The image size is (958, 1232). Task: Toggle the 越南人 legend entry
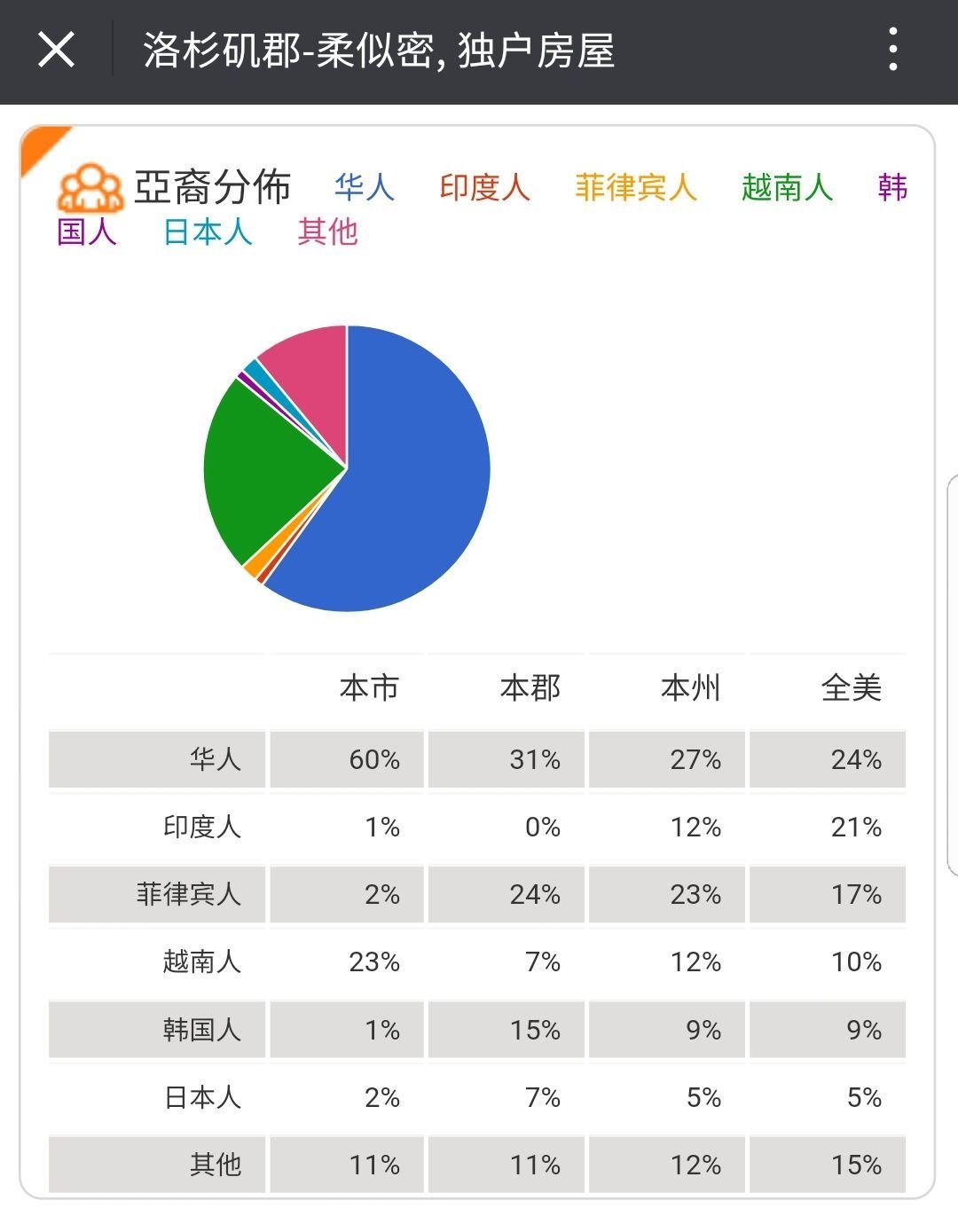click(x=787, y=187)
